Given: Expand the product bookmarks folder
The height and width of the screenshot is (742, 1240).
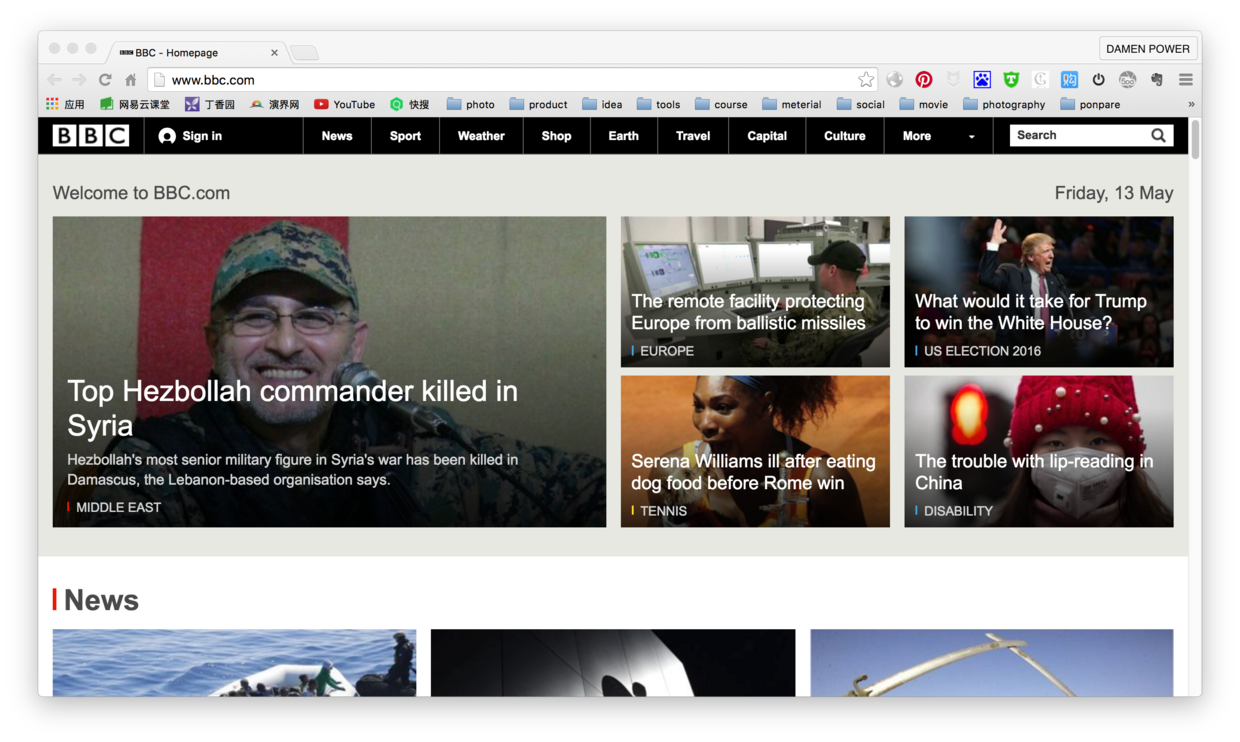Looking at the screenshot, I should click(538, 104).
